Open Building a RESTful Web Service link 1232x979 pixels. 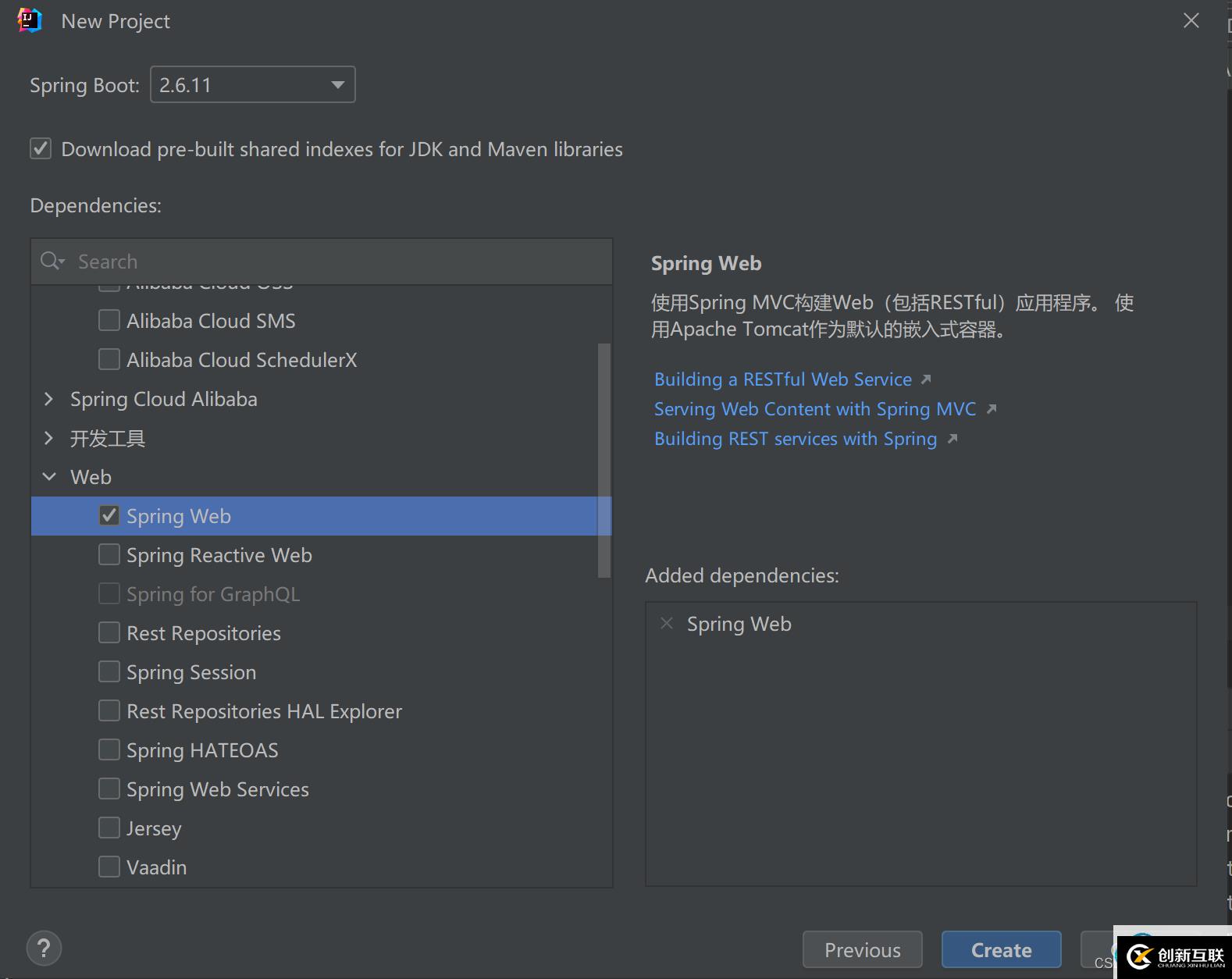click(783, 379)
